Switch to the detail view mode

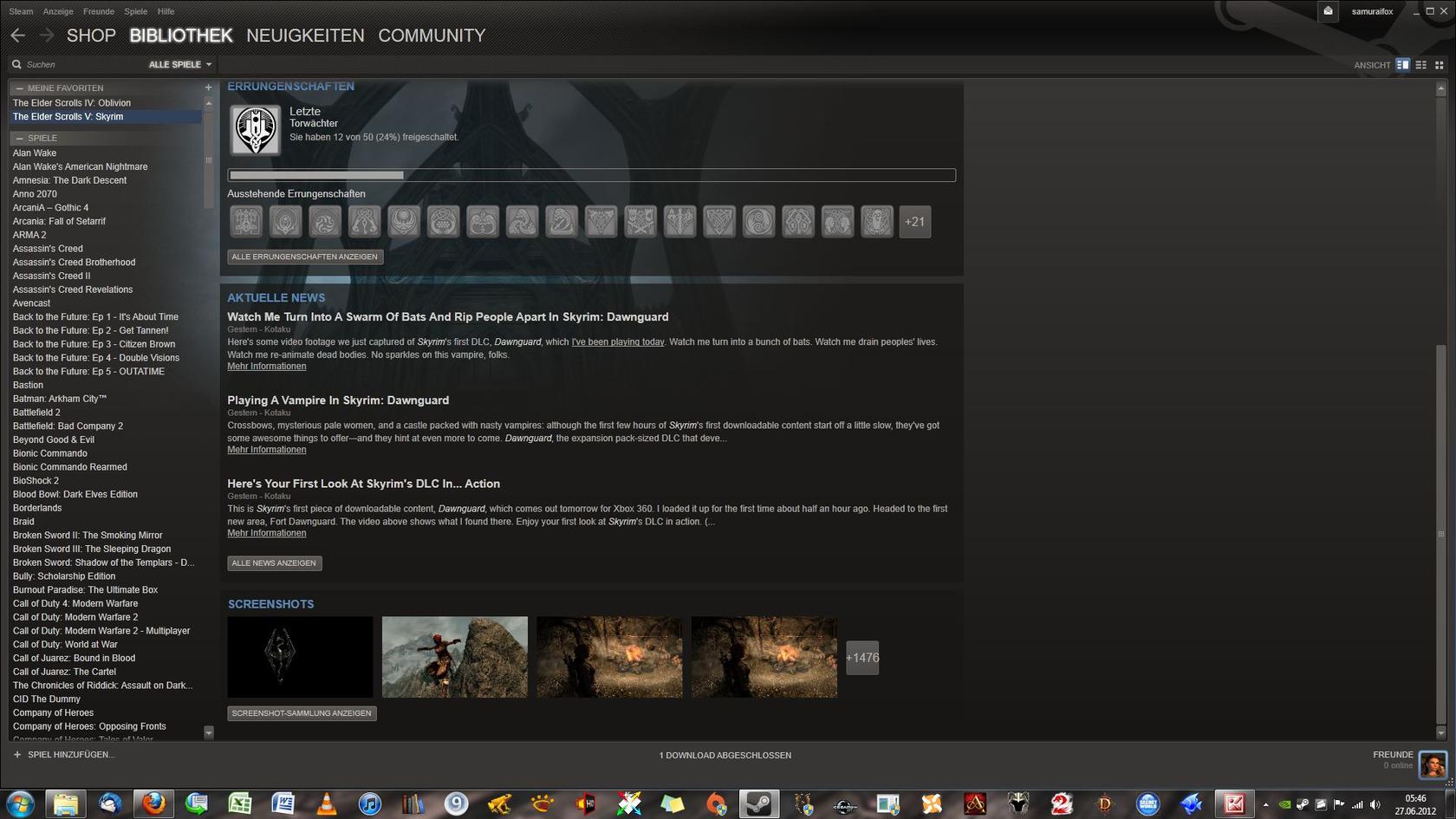pos(1402,65)
